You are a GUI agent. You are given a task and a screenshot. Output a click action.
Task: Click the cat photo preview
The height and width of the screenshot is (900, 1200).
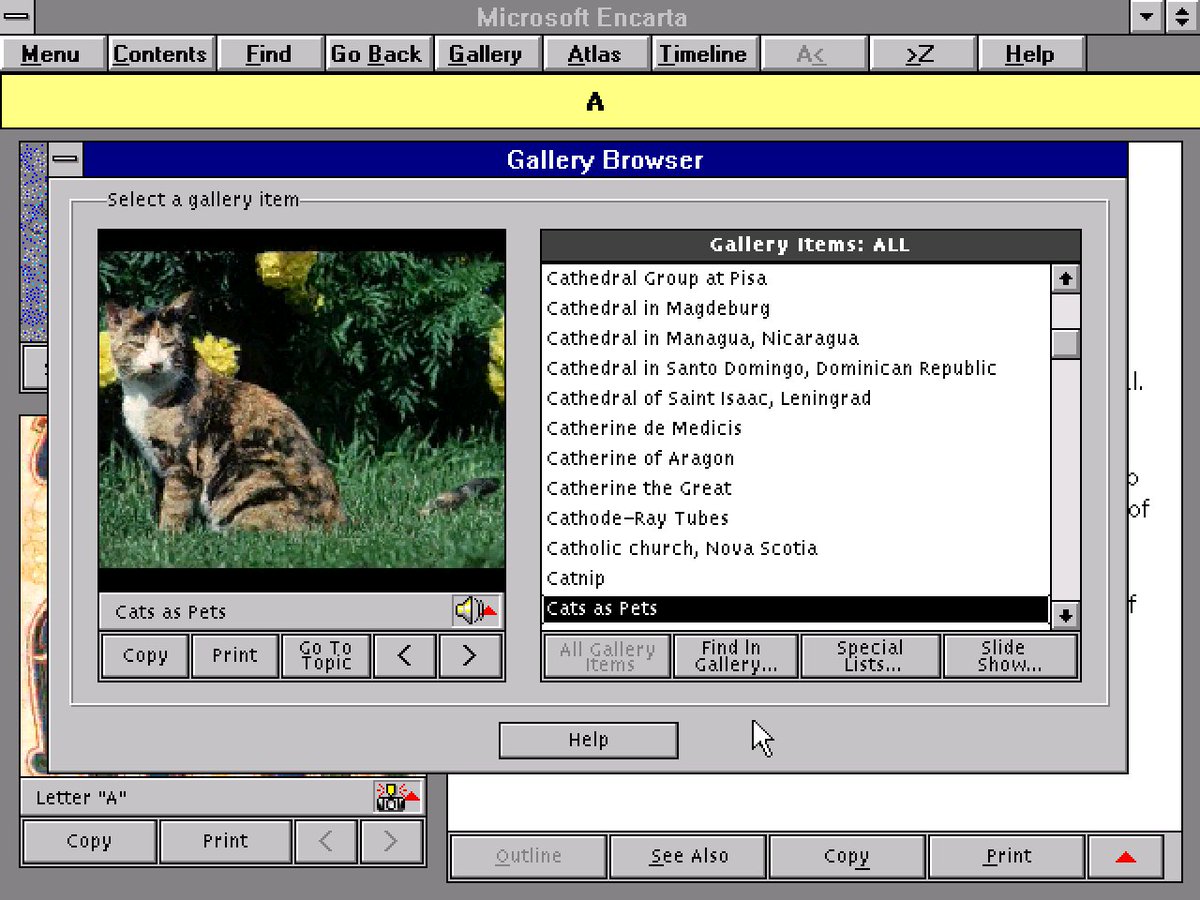(x=302, y=410)
